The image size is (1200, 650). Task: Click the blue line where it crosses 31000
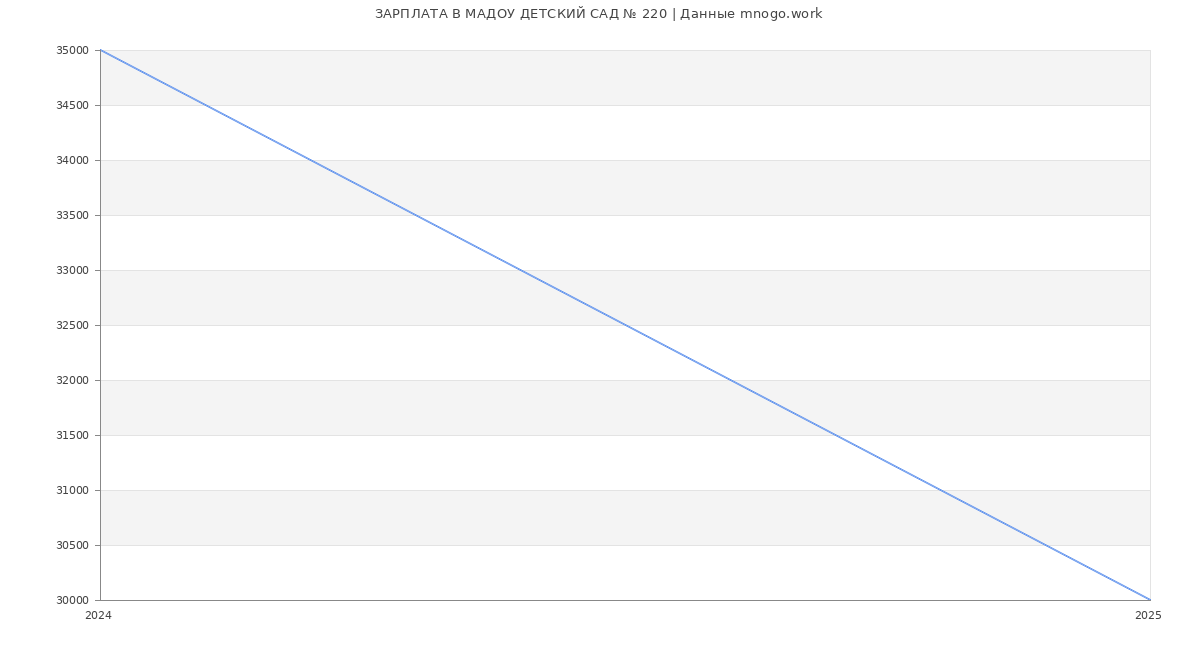[940, 490]
